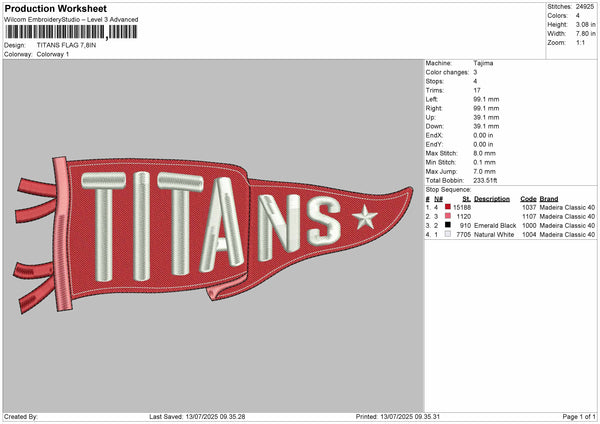The image size is (600, 424).
Task: Click the TITANS pennant design preview
Action: click(214, 234)
